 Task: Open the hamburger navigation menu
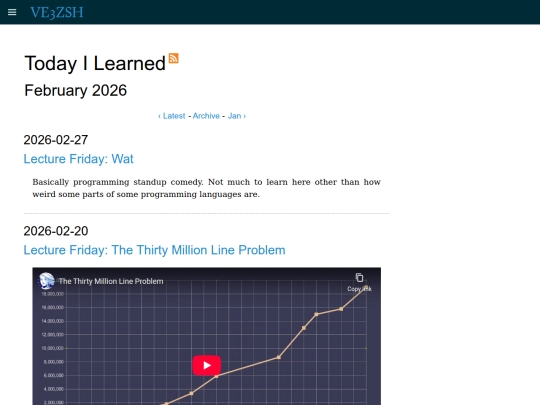tap(12, 12)
